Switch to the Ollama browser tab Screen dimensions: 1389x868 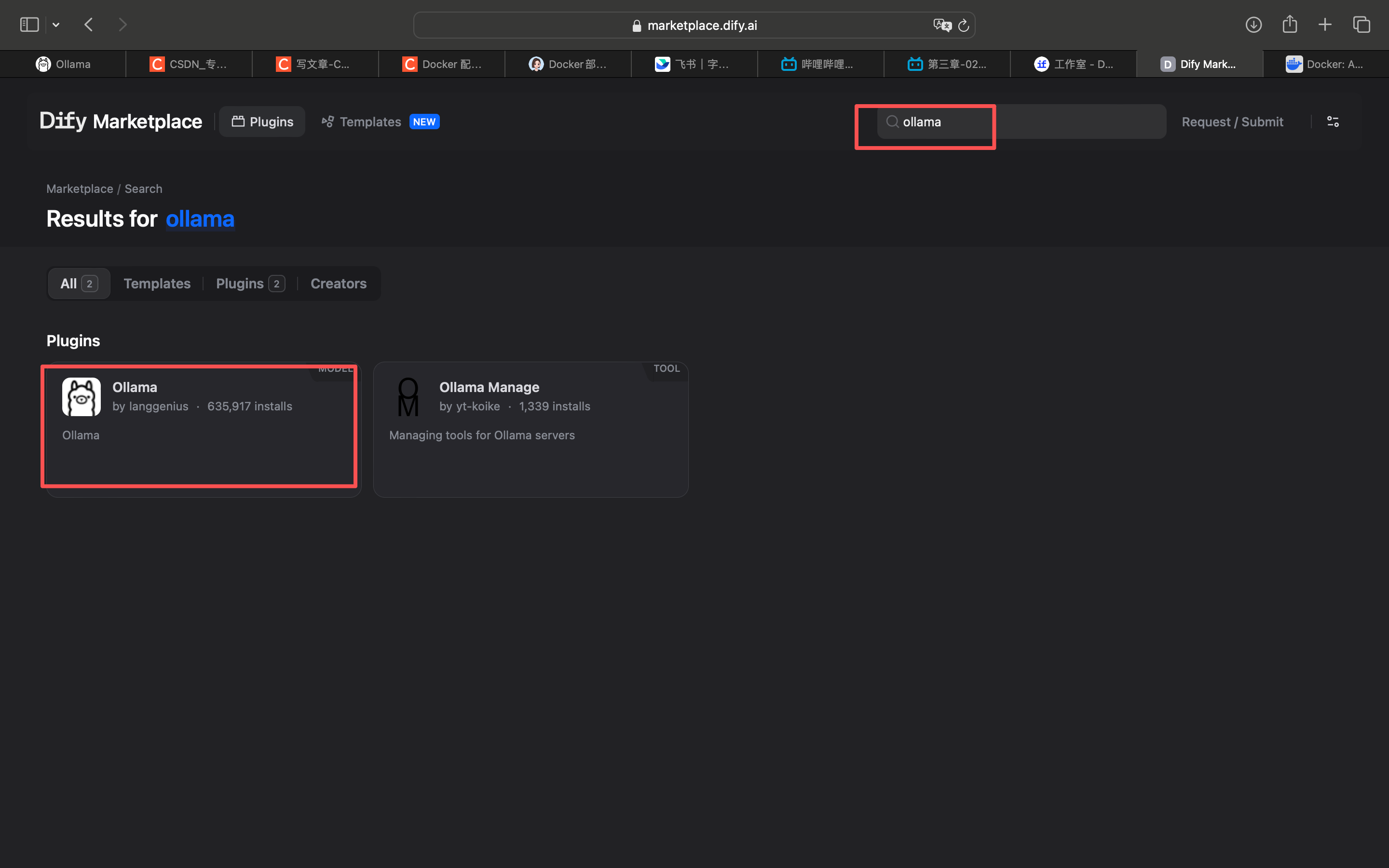63,64
